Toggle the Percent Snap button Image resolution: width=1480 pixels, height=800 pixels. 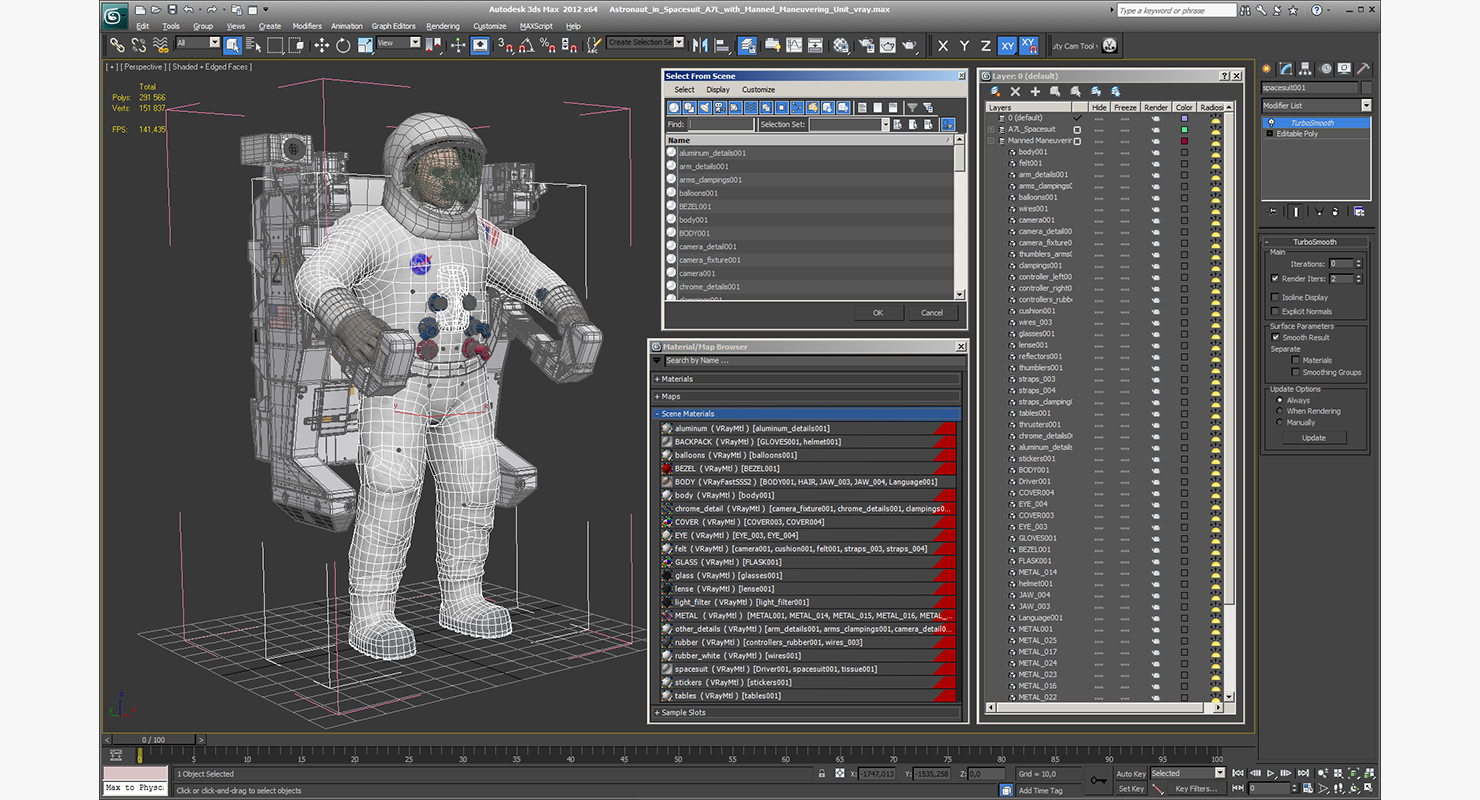(547, 45)
